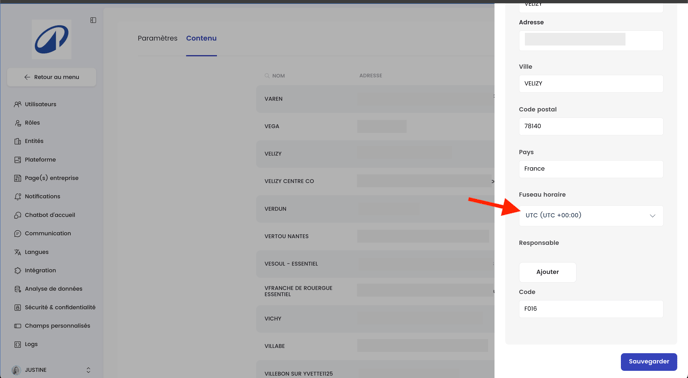
Task: Click the Fuseau horaire chevron arrow
Action: coord(652,216)
